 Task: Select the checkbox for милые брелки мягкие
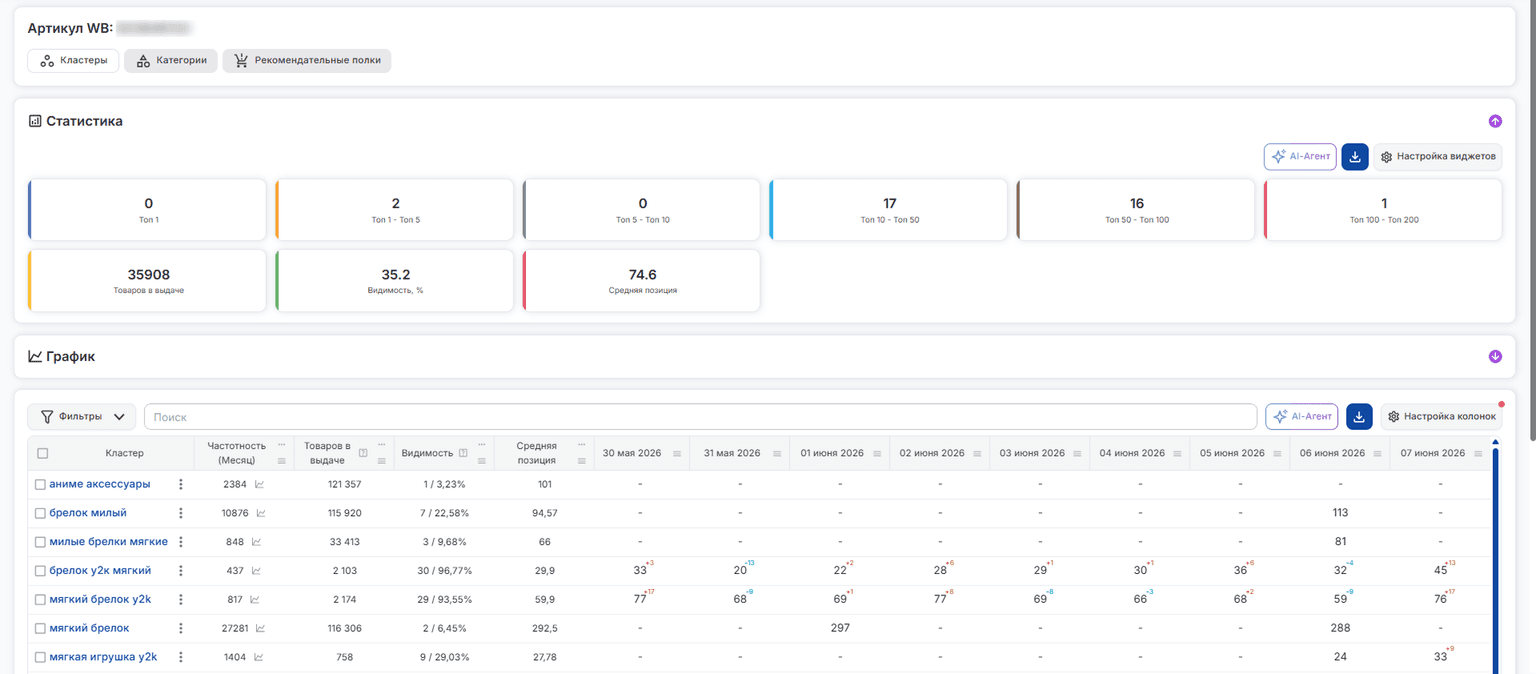[40, 542]
